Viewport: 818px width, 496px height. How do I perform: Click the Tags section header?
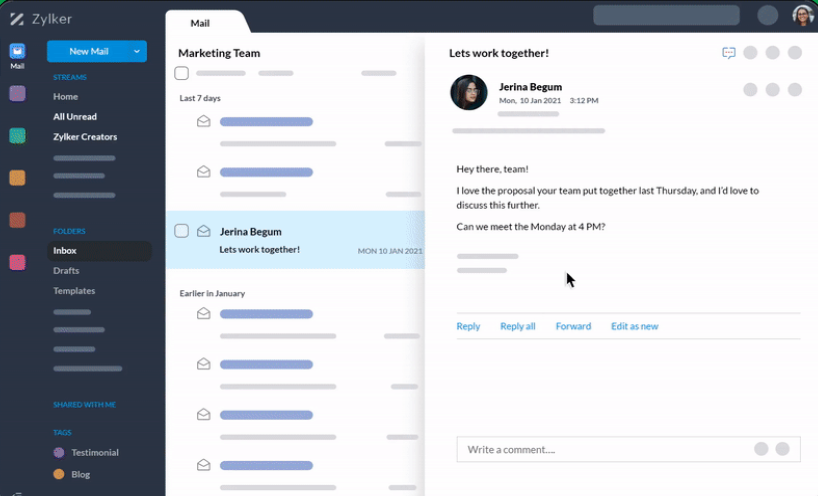pos(62,432)
